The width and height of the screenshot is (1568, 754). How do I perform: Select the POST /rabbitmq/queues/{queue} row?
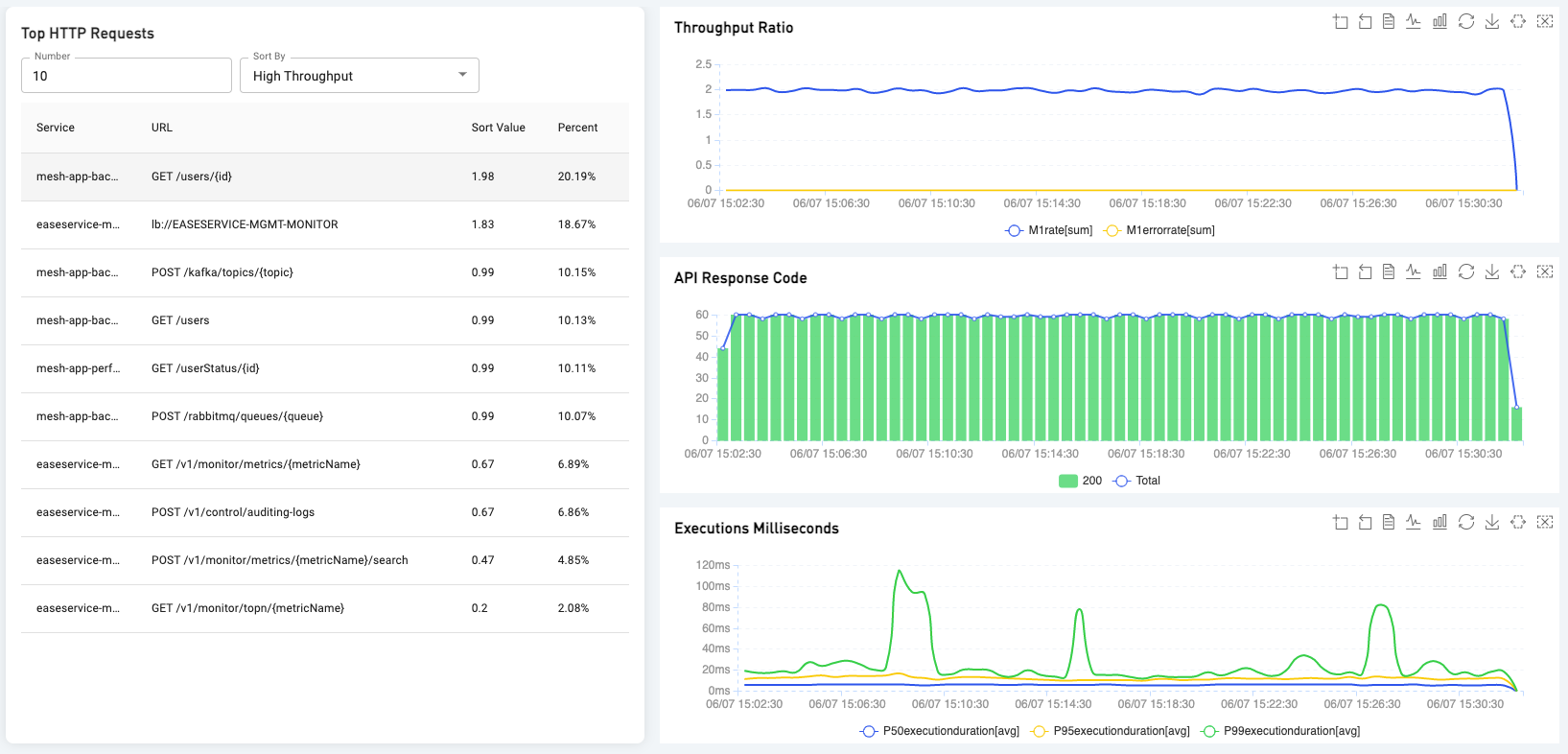tap(325, 416)
